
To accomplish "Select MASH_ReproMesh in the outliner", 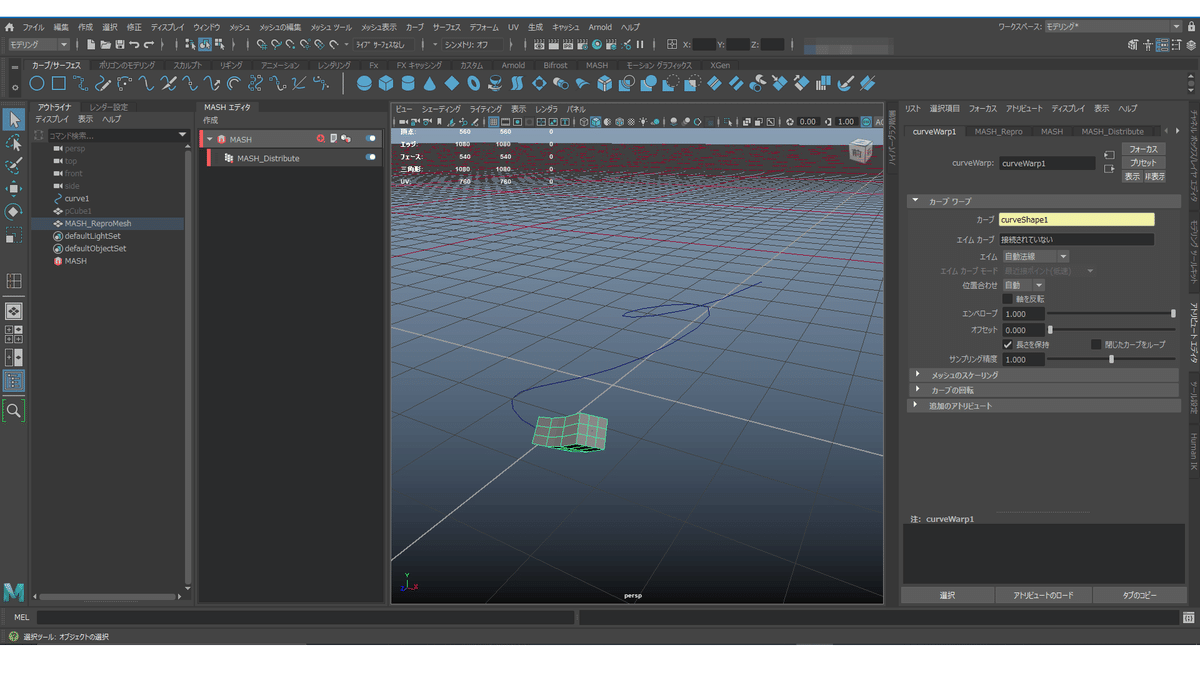I will click(97, 224).
